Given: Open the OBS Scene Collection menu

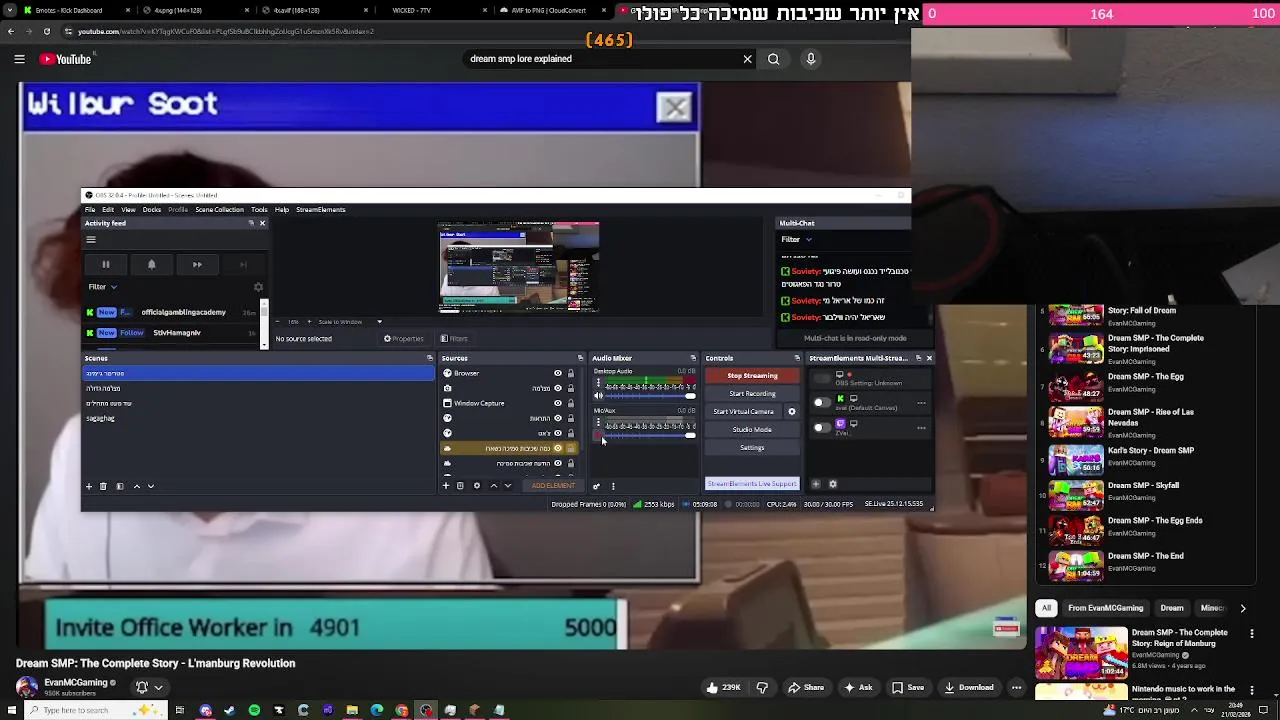Looking at the screenshot, I should point(220,210).
